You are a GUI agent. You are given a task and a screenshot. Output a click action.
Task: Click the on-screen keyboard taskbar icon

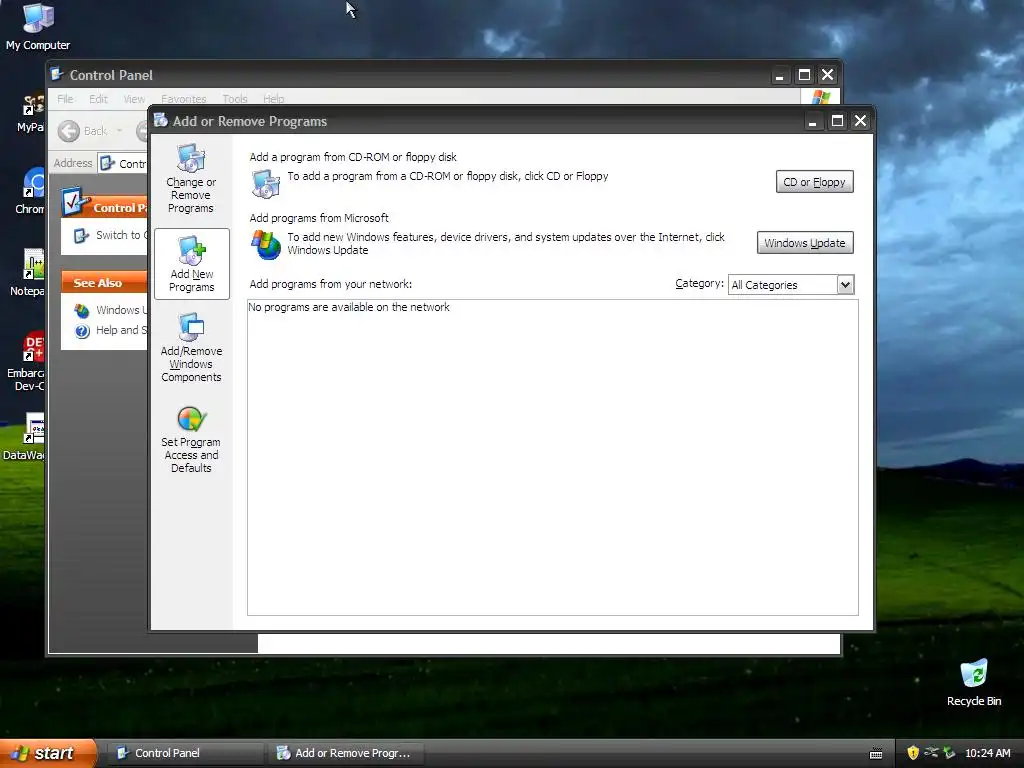(876, 754)
